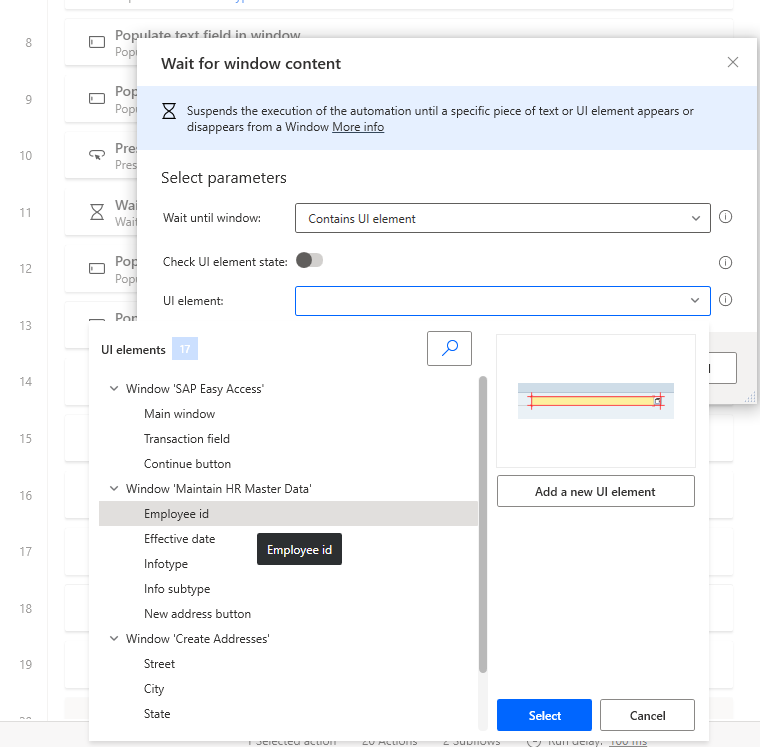The height and width of the screenshot is (747, 760).
Task: Collapse the Window 'SAP Easy Access' node
Action: 114,388
